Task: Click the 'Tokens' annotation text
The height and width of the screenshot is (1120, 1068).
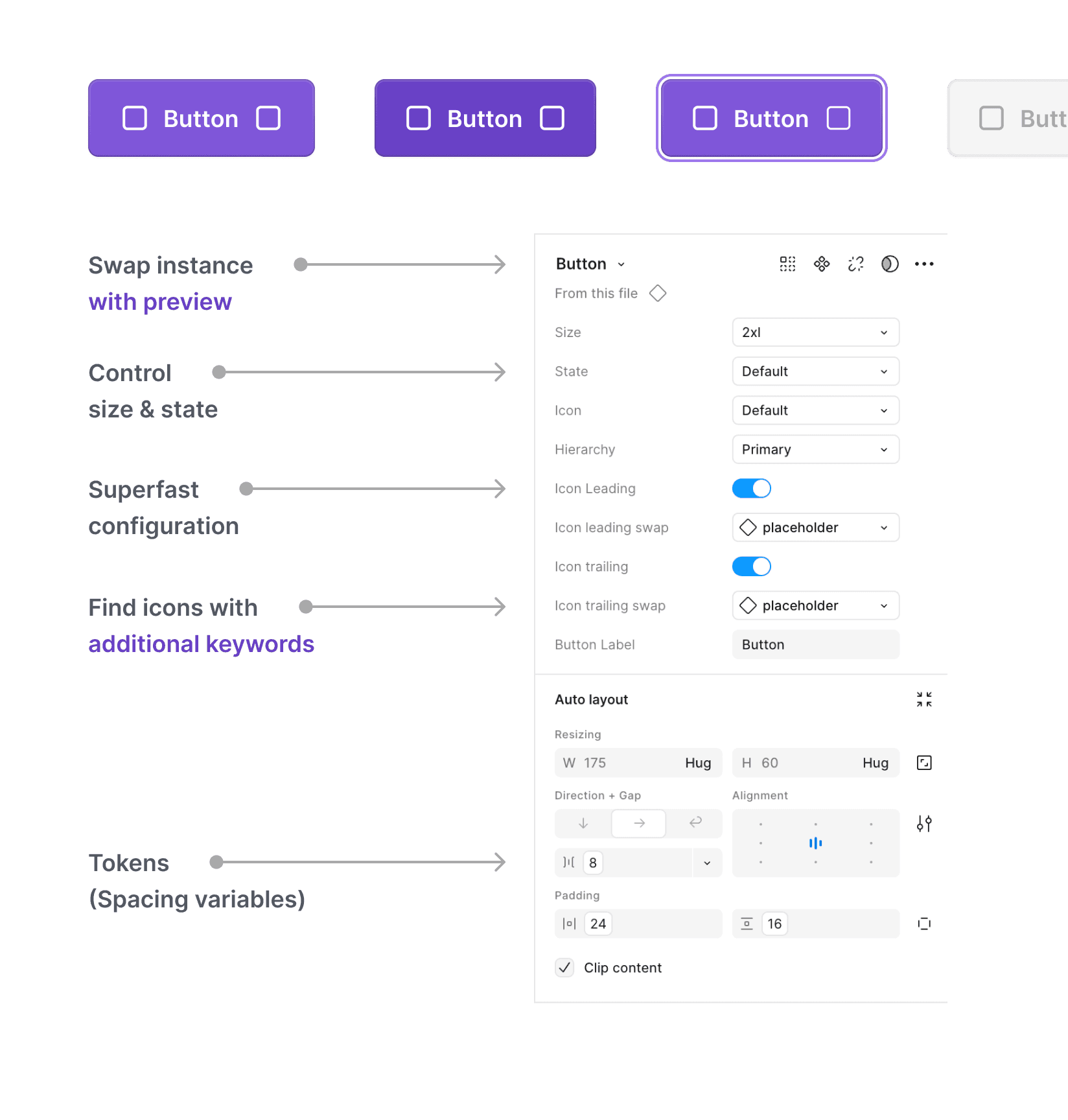Action: [129, 863]
